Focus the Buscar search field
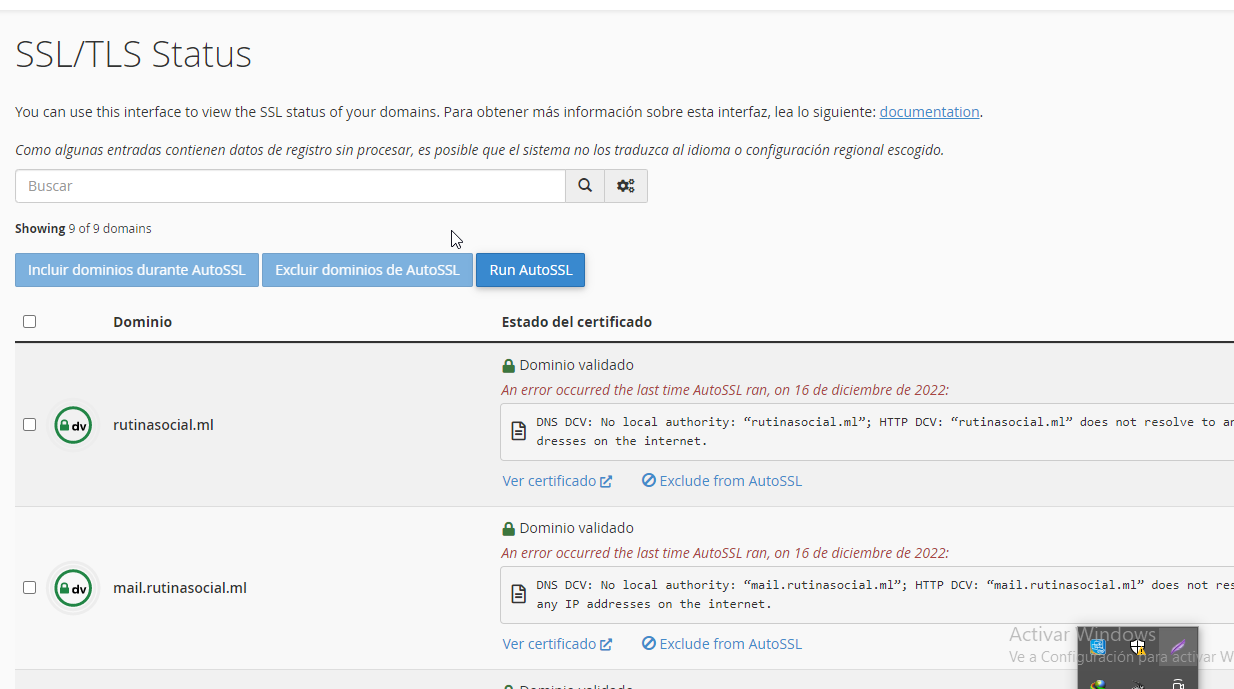 click(x=290, y=186)
